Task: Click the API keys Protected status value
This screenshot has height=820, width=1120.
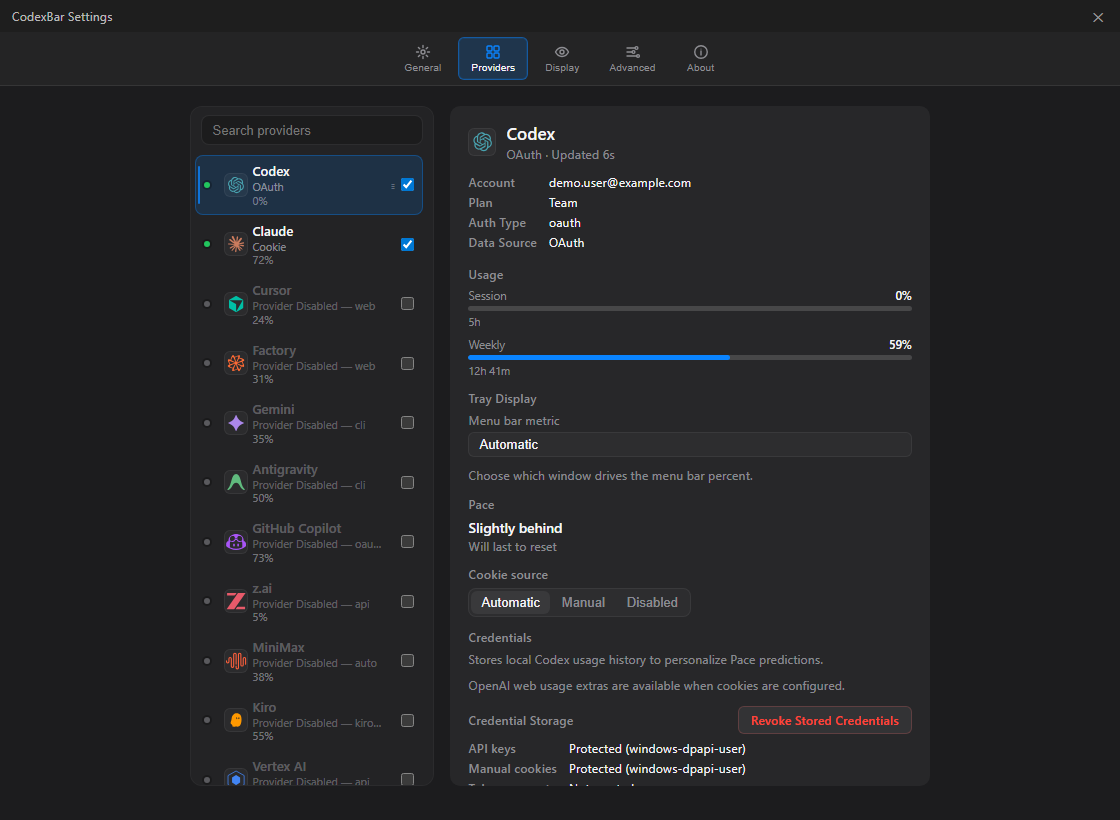Action: [657, 749]
